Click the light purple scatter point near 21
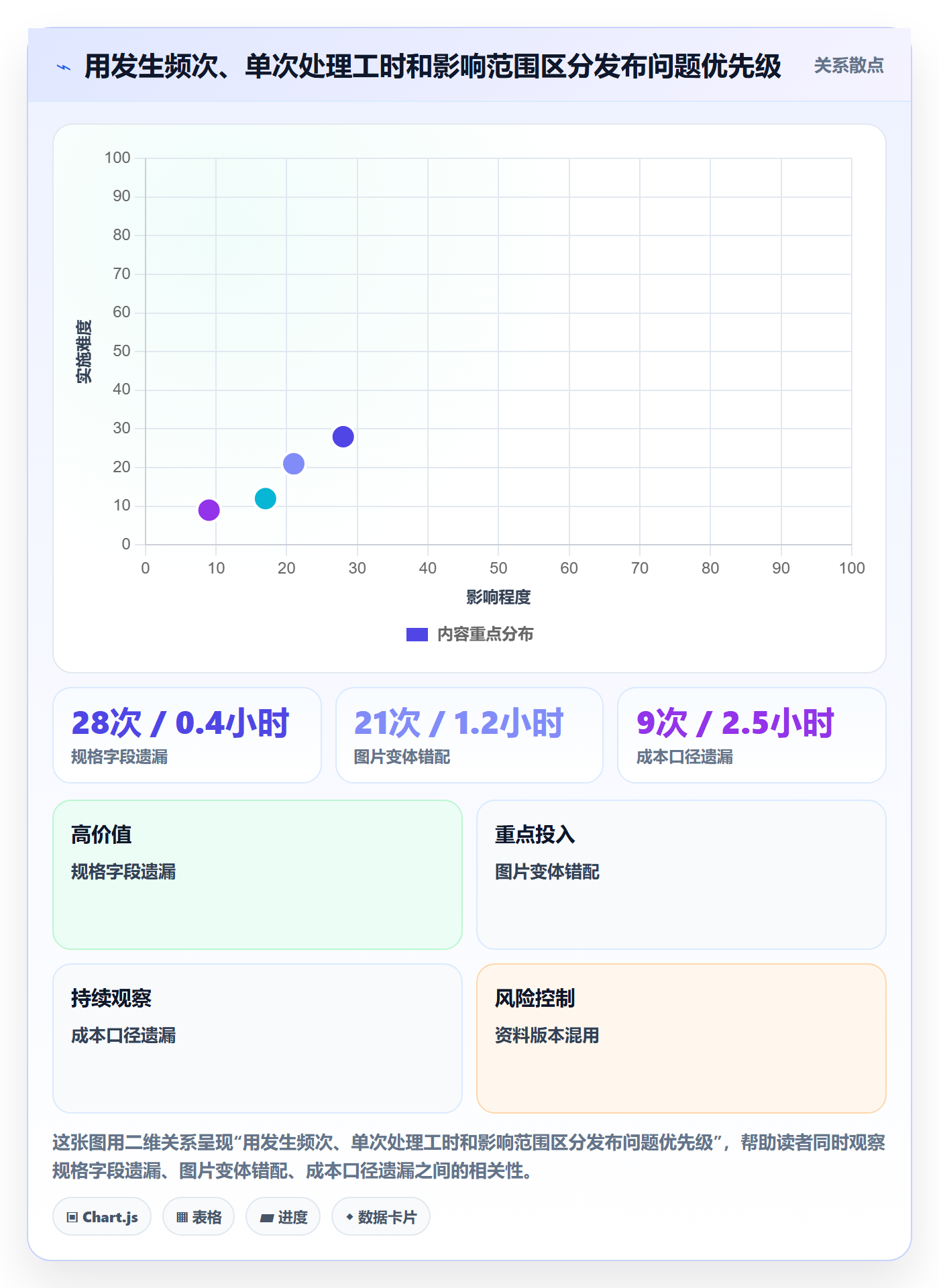The image size is (939, 1288). [x=294, y=464]
